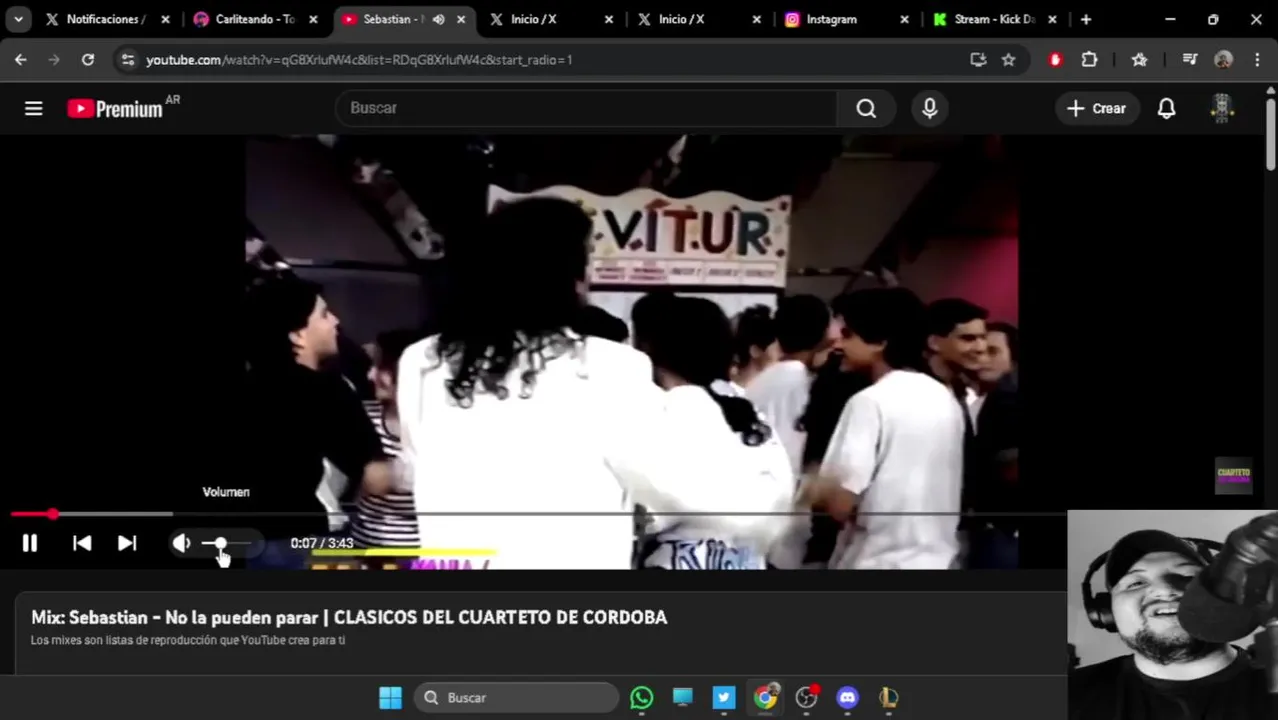
Task: Open League of Legends from the taskbar
Action: tap(889, 697)
